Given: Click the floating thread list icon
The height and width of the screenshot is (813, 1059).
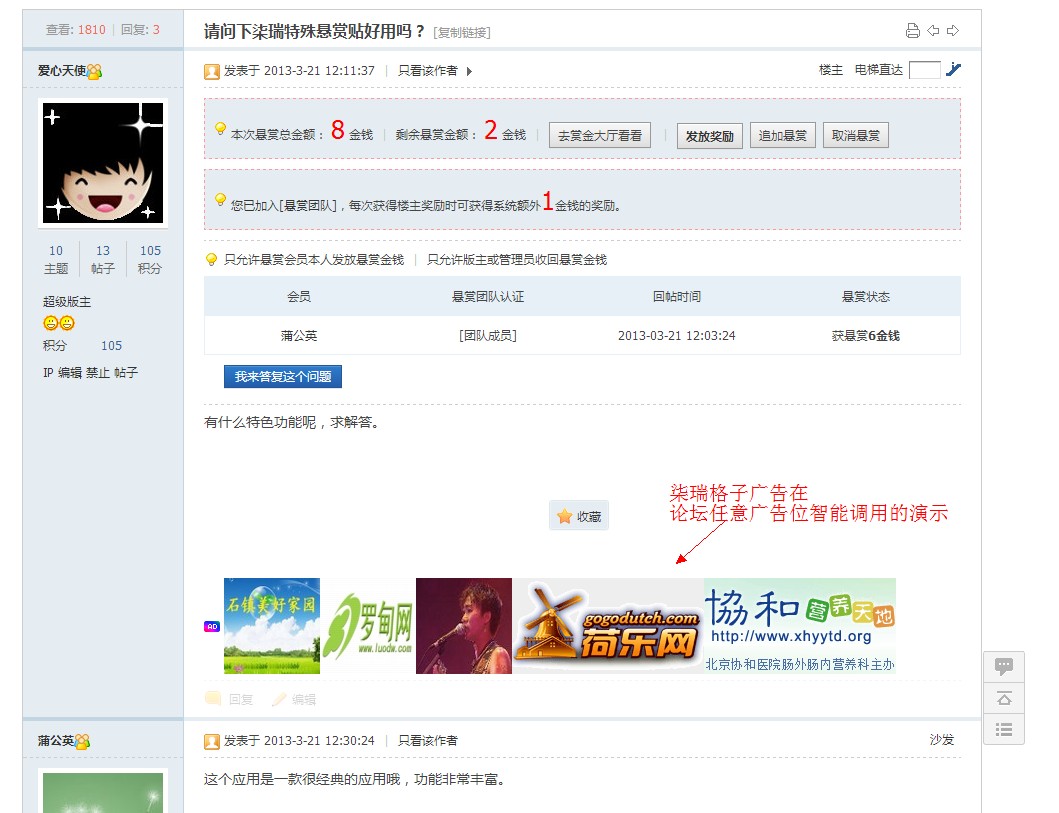Looking at the screenshot, I should coord(1004,729).
